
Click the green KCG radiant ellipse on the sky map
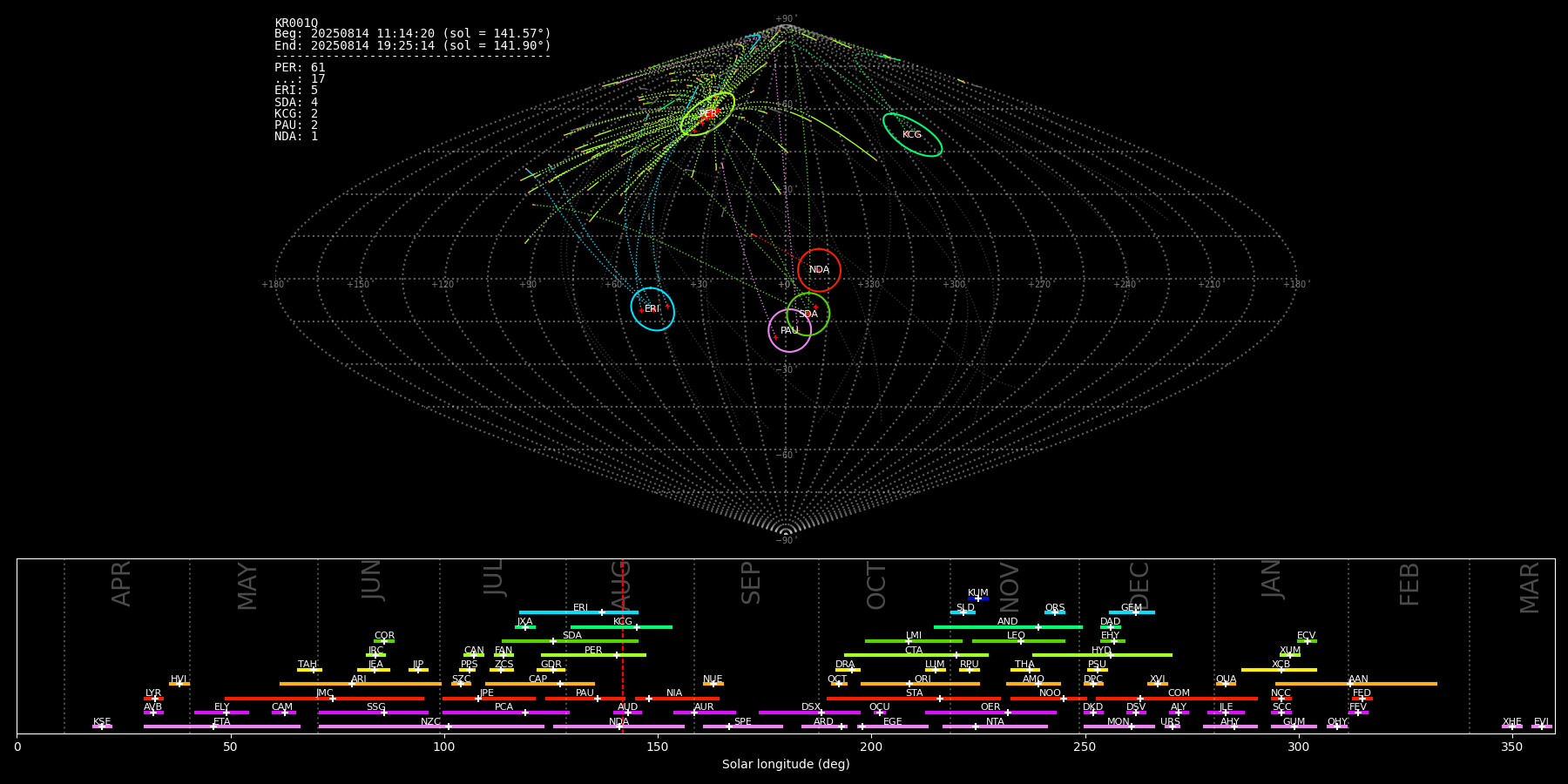coord(912,135)
